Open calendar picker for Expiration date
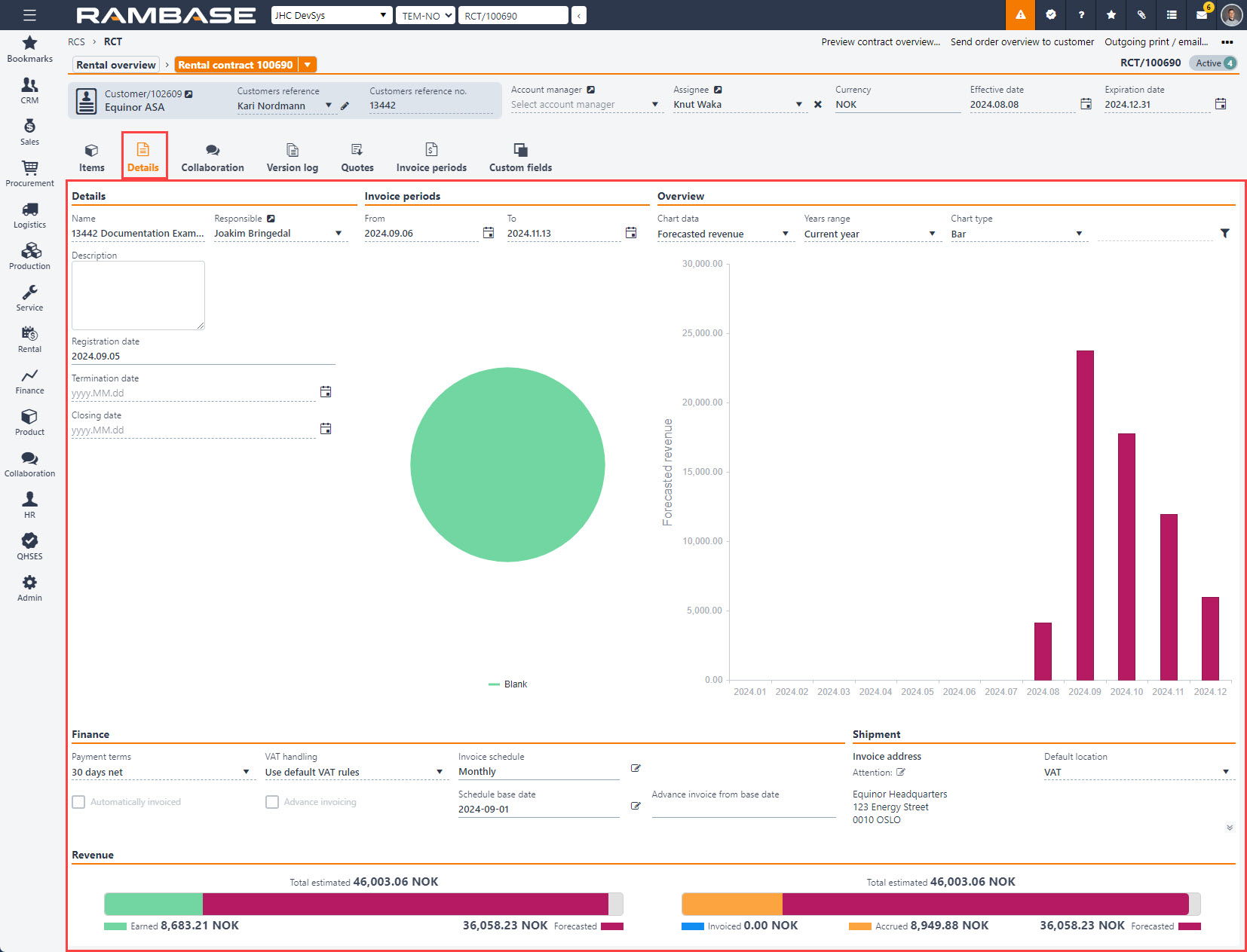Screen dimensions: 1247x952 [1221, 104]
